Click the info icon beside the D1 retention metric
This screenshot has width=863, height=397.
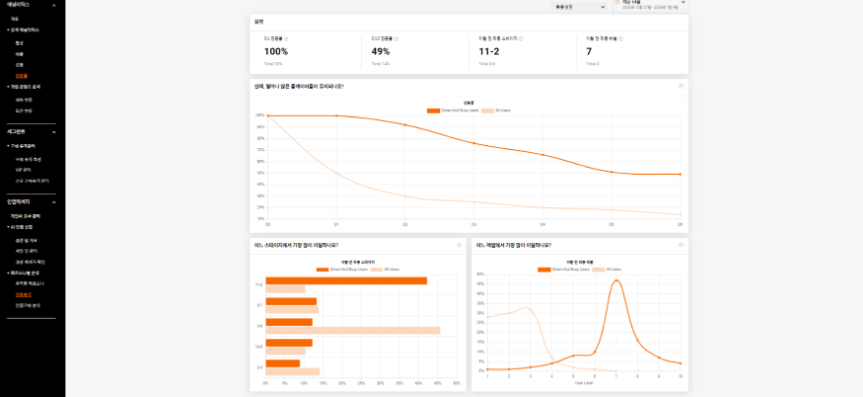[286, 39]
